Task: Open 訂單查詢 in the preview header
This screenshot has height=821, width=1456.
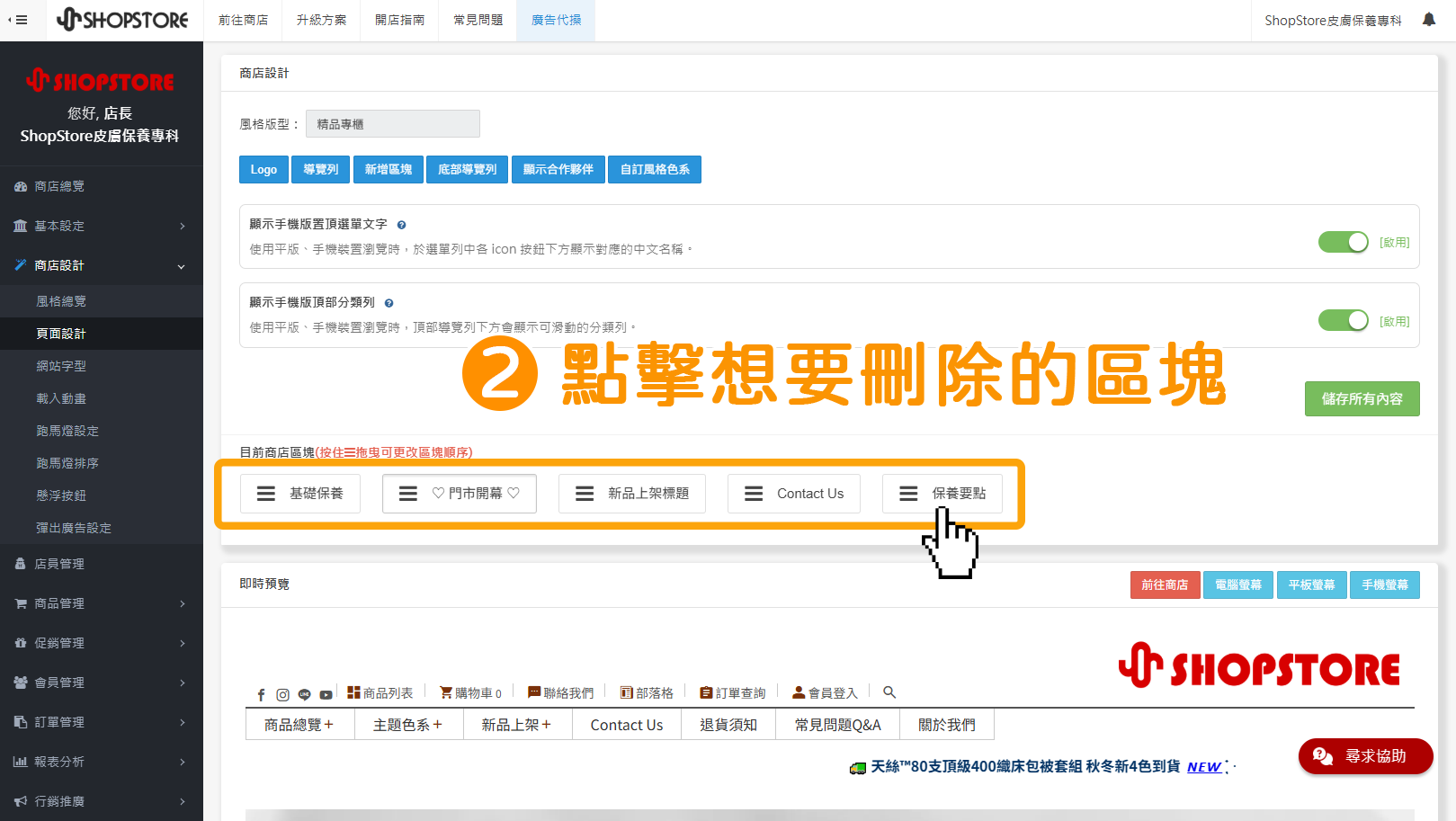Action: [x=733, y=692]
